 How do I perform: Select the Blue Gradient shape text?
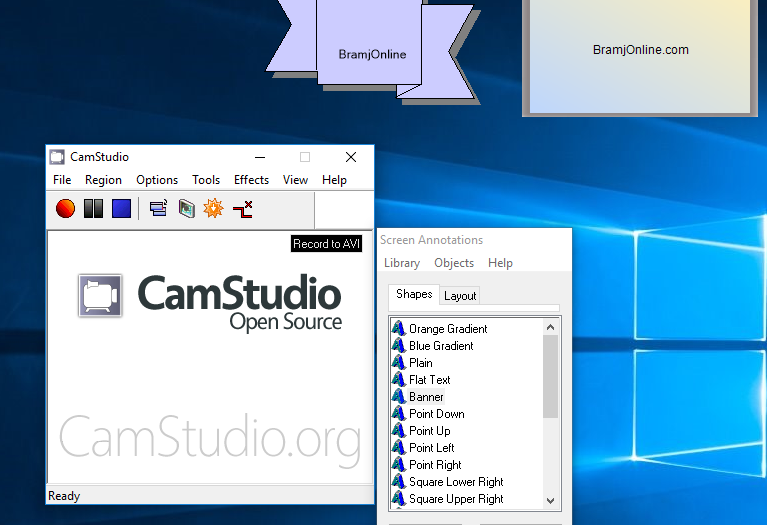[x=441, y=346]
